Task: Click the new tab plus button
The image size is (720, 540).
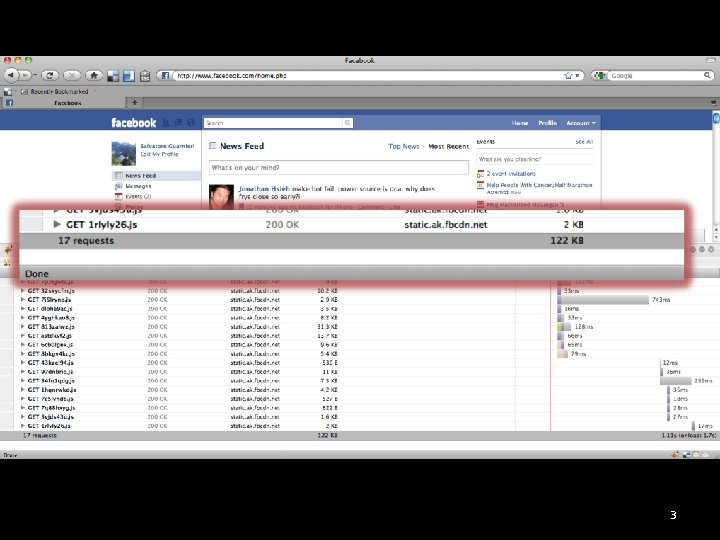Action: click(x=135, y=102)
